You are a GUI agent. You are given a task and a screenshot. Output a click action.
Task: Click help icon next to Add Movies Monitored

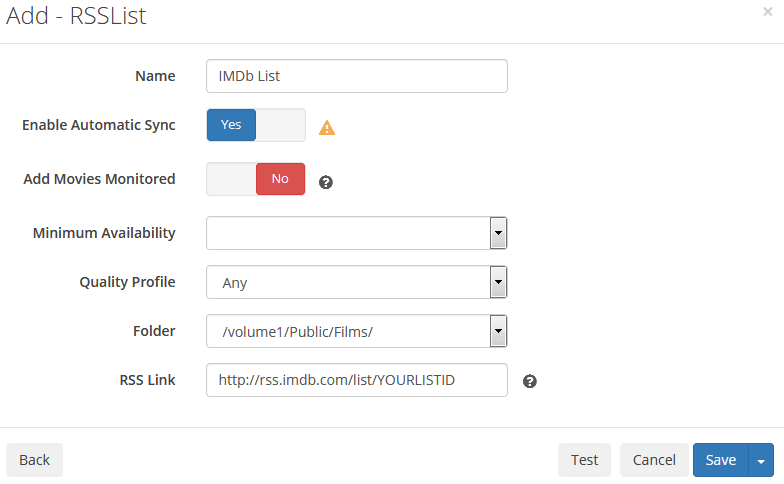[326, 182]
